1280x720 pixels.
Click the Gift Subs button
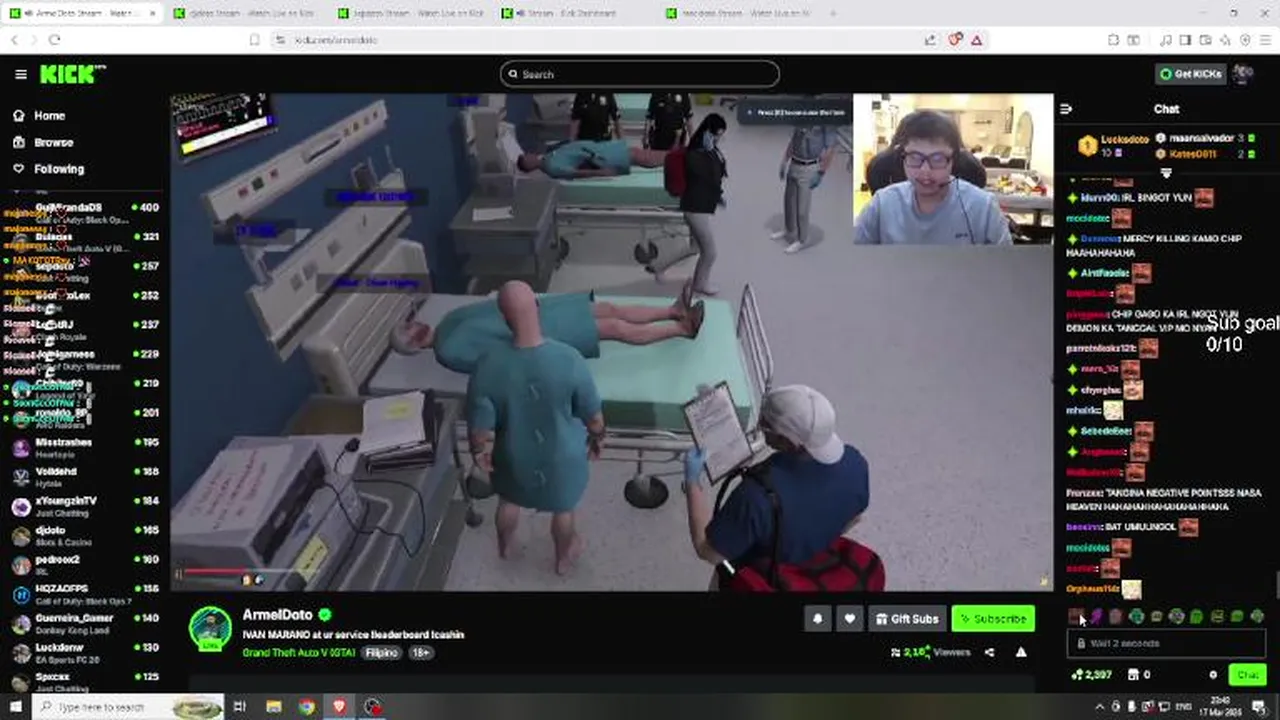pos(907,619)
